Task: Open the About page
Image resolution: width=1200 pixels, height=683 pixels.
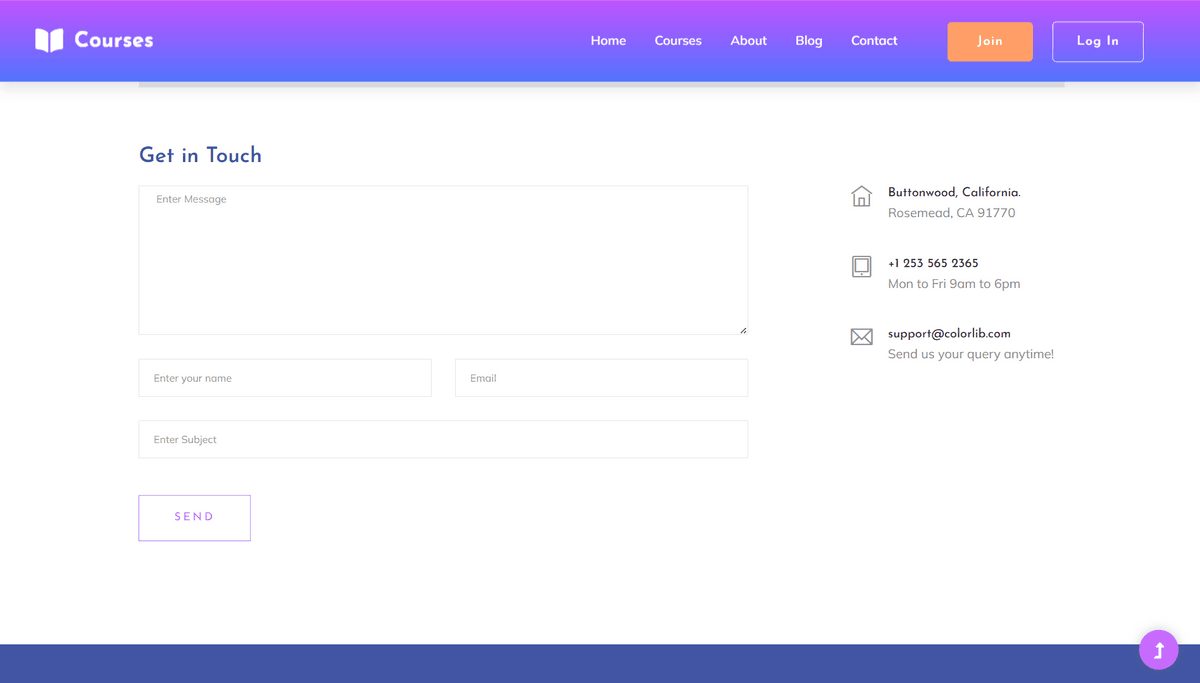Action: click(748, 41)
